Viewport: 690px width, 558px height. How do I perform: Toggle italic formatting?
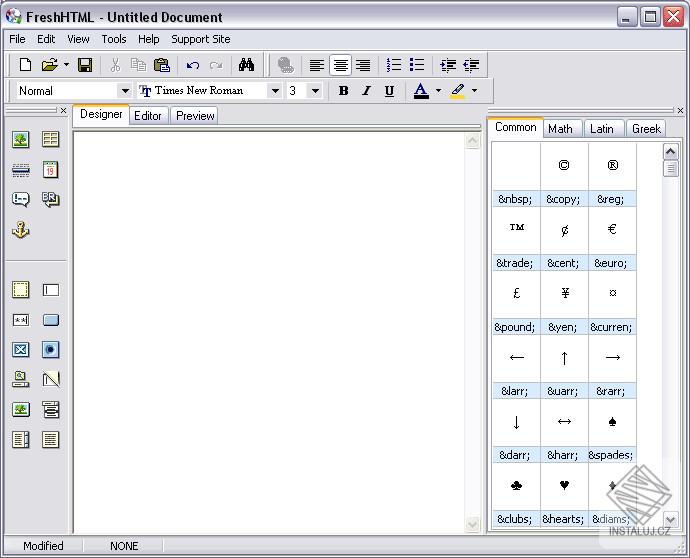click(x=366, y=91)
